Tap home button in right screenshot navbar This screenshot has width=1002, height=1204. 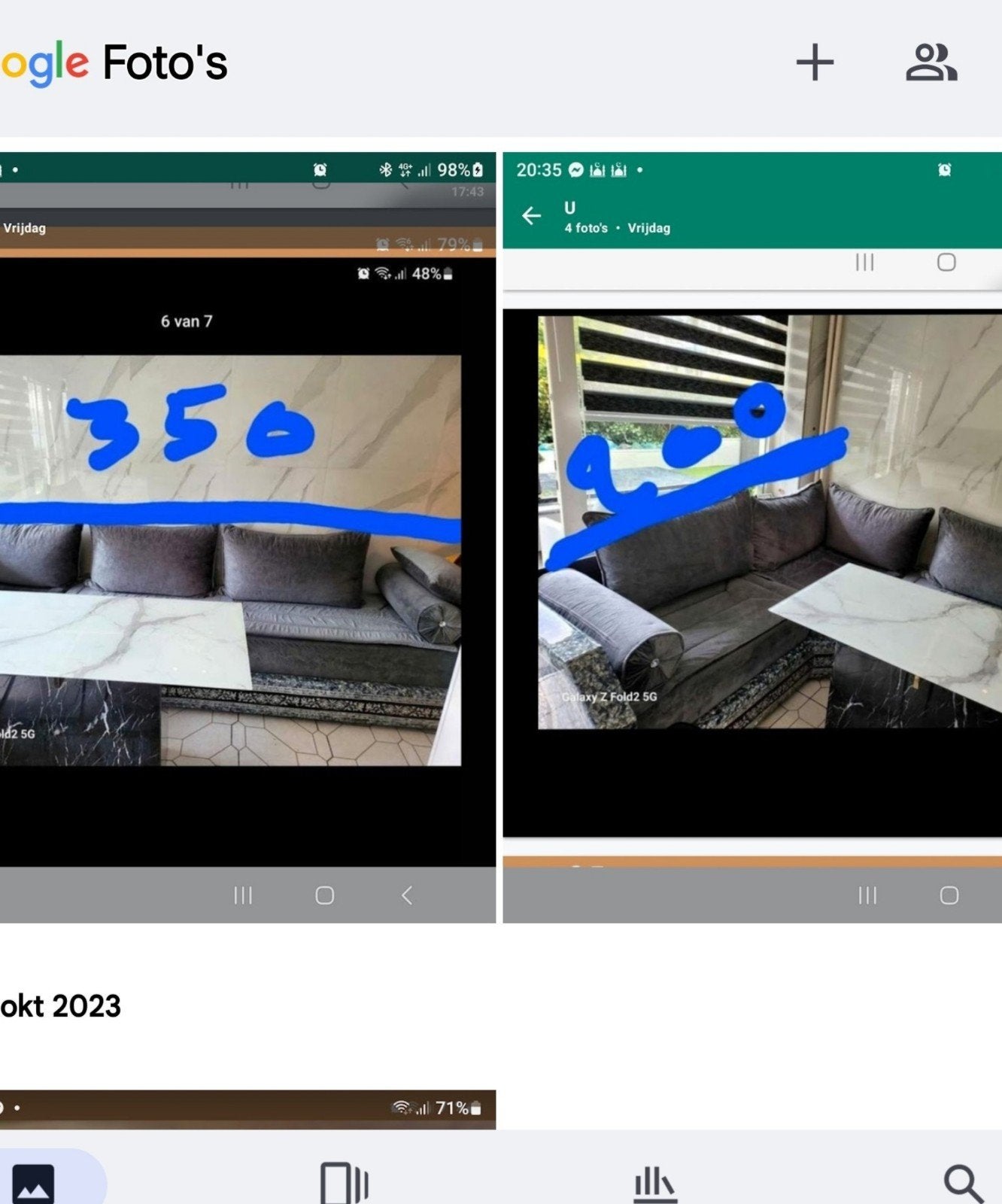coord(949,895)
